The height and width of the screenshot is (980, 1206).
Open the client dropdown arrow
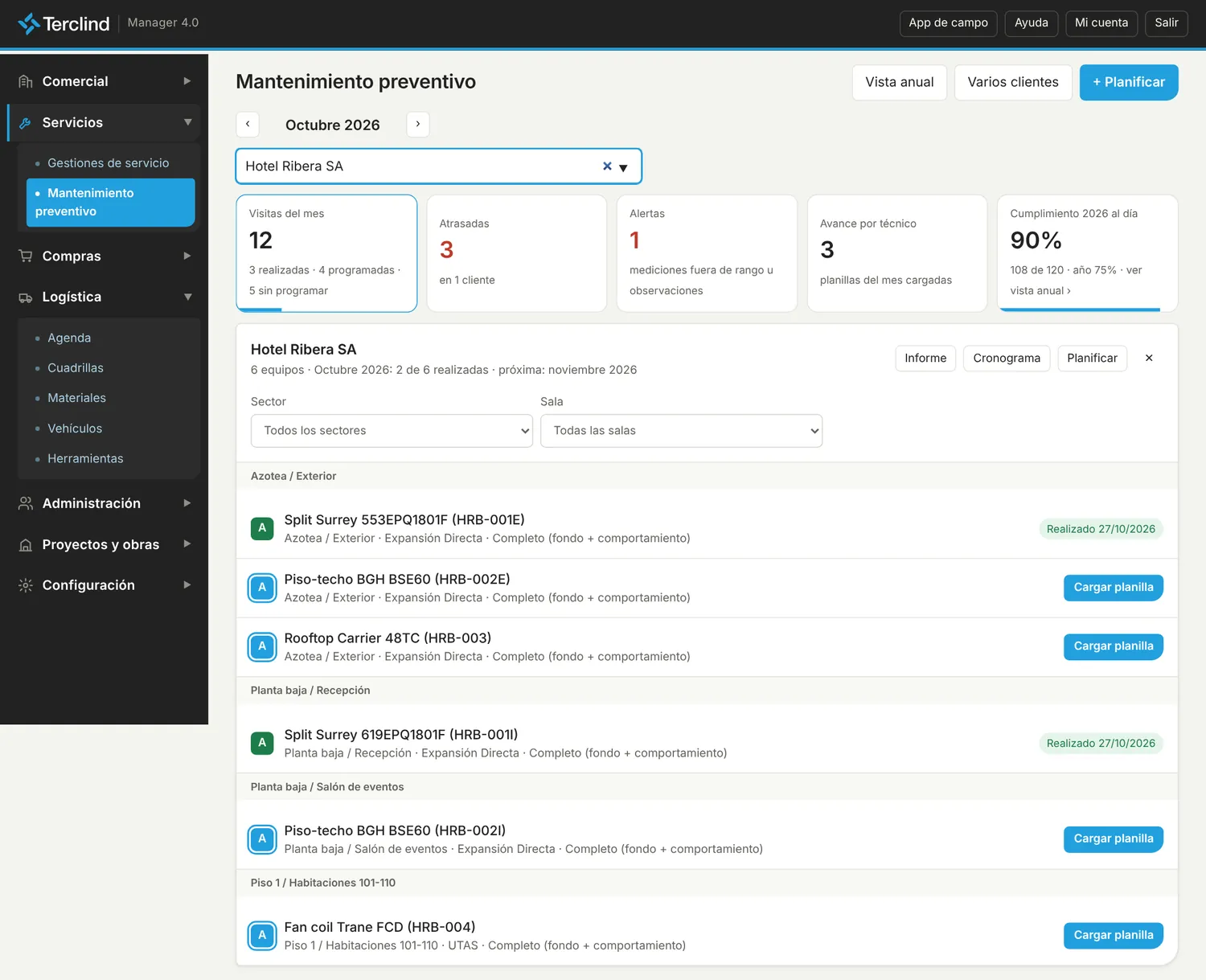(623, 167)
